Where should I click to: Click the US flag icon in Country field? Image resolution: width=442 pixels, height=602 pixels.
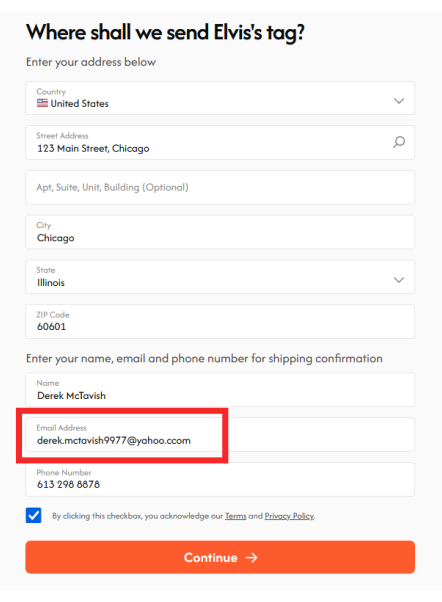click(x=42, y=103)
